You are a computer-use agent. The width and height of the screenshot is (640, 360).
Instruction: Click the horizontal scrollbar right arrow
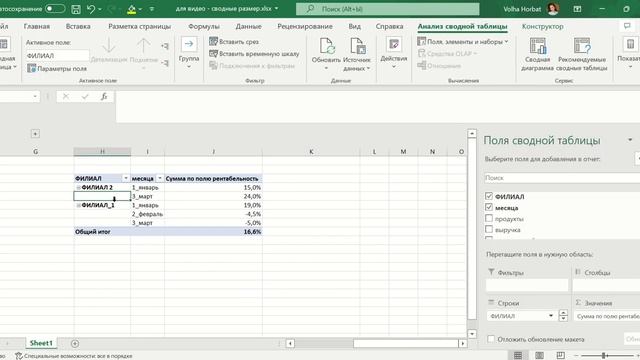click(462, 344)
